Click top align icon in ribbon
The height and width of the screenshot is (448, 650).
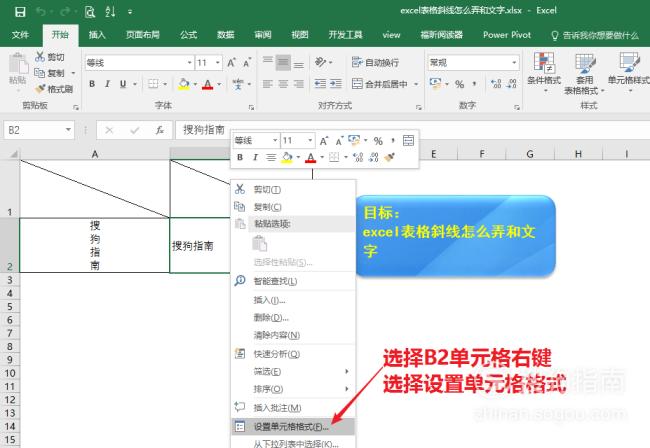tap(268, 62)
